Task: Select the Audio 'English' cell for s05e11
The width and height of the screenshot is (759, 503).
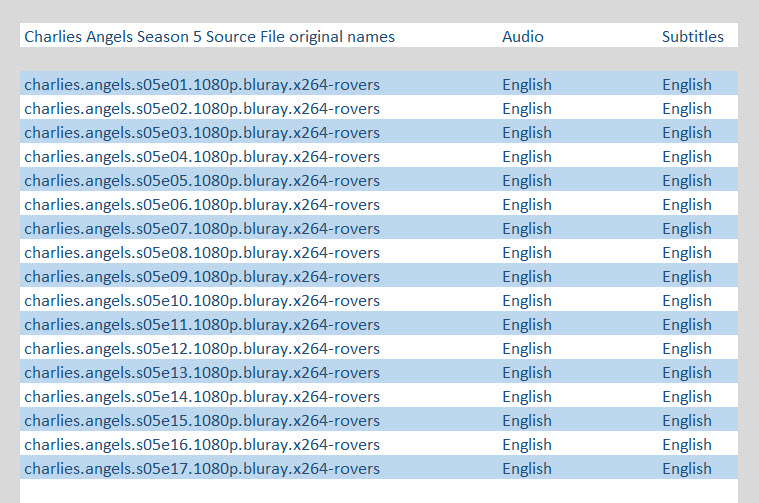Action: pyautogui.click(x=527, y=325)
